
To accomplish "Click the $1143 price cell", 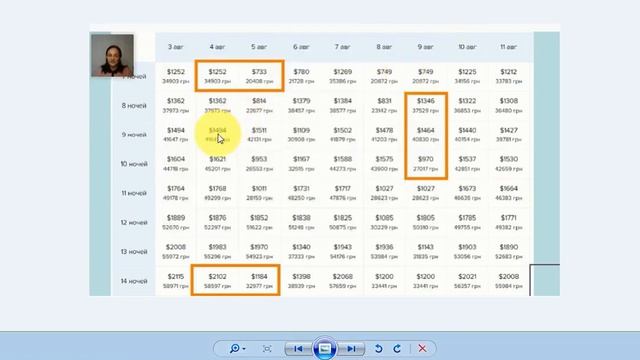I will [x=426, y=251].
